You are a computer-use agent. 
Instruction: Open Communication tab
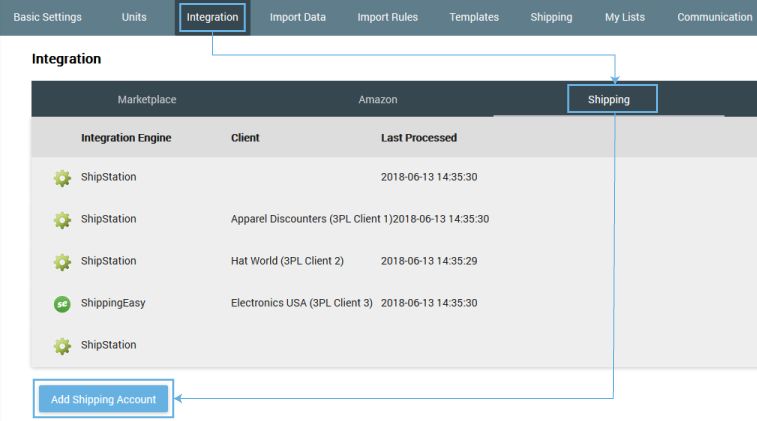click(715, 17)
